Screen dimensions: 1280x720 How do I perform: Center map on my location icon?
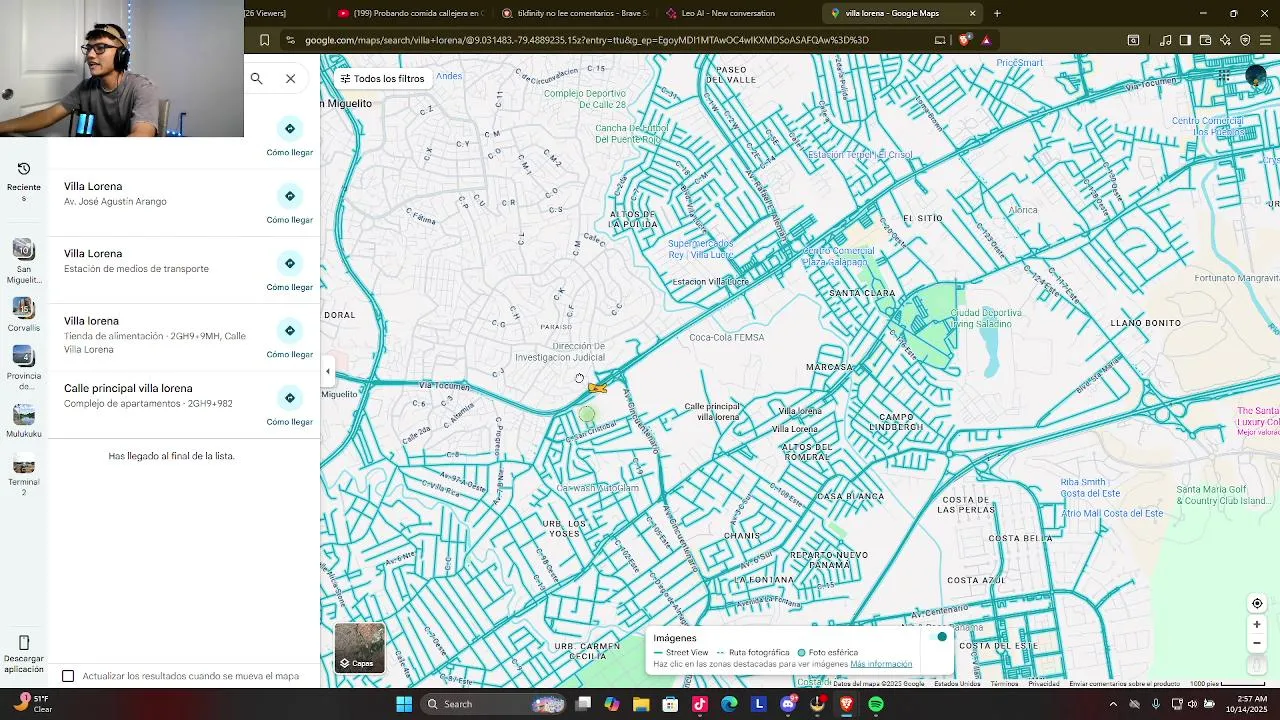coord(1257,603)
